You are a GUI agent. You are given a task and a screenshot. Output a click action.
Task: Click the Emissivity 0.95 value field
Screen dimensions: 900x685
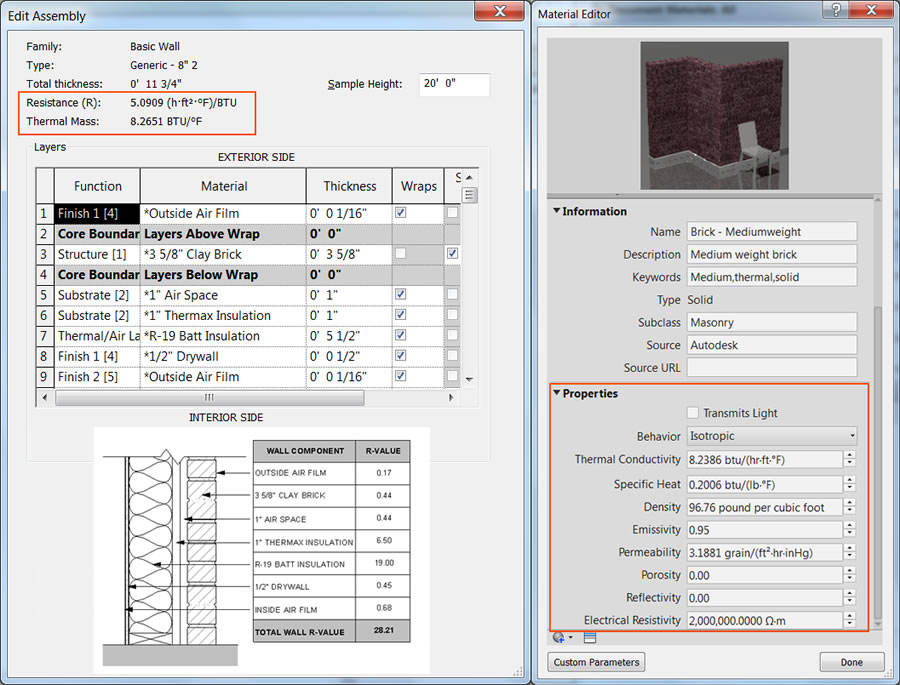pyautogui.click(x=765, y=529)
